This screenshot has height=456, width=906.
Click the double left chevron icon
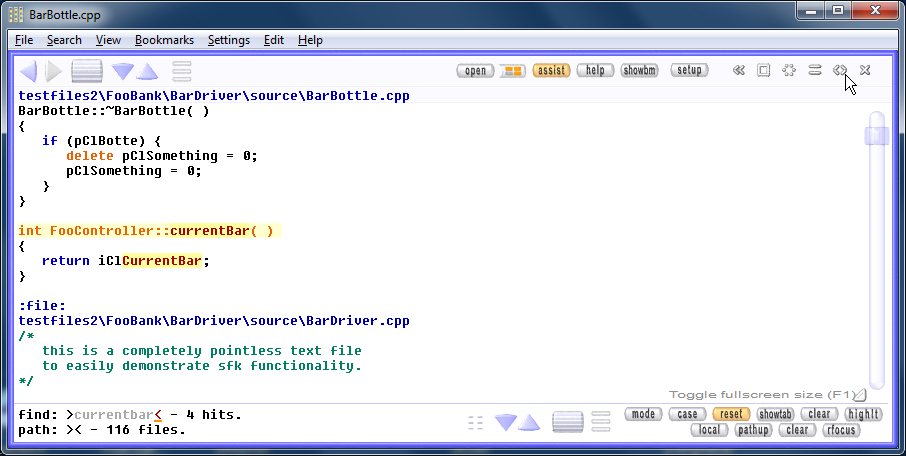pos(739,71)
